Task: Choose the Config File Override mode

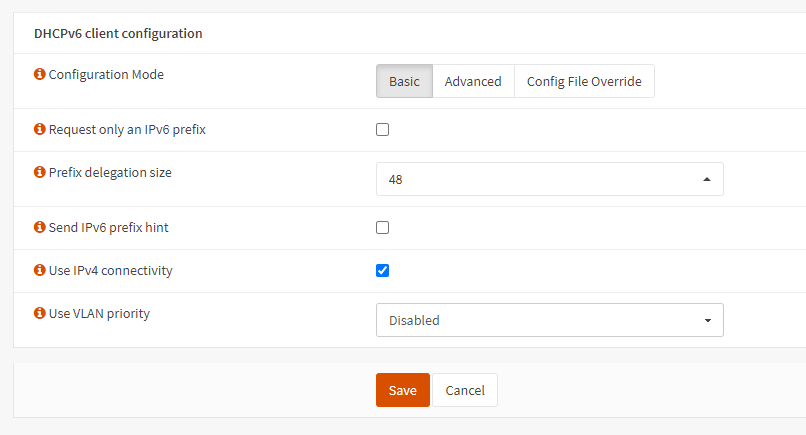Action: [584, 81]
